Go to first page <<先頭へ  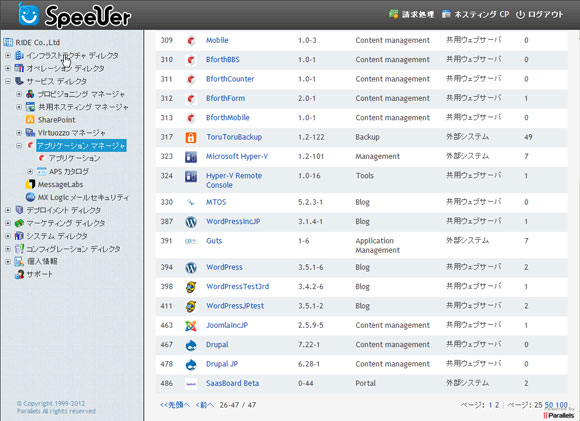coord(175,405)
